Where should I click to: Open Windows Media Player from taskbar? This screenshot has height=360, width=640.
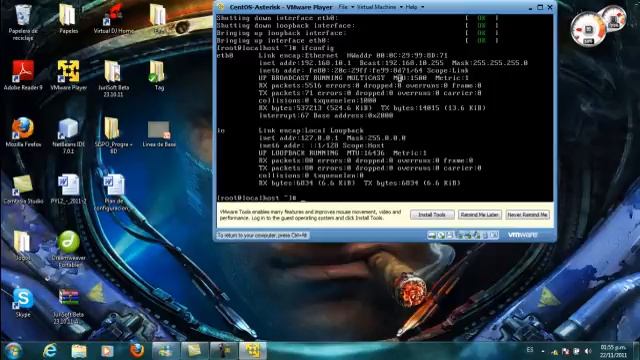[108, 351]
